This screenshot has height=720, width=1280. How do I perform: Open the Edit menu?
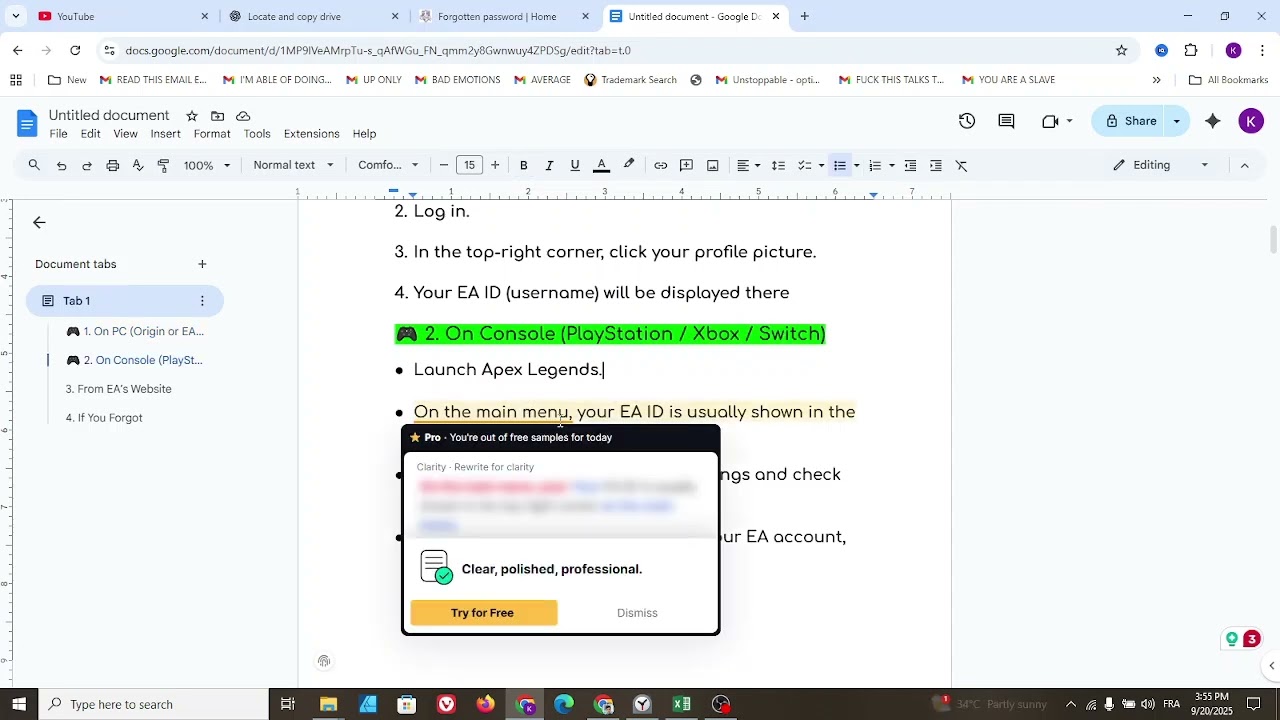91,134
